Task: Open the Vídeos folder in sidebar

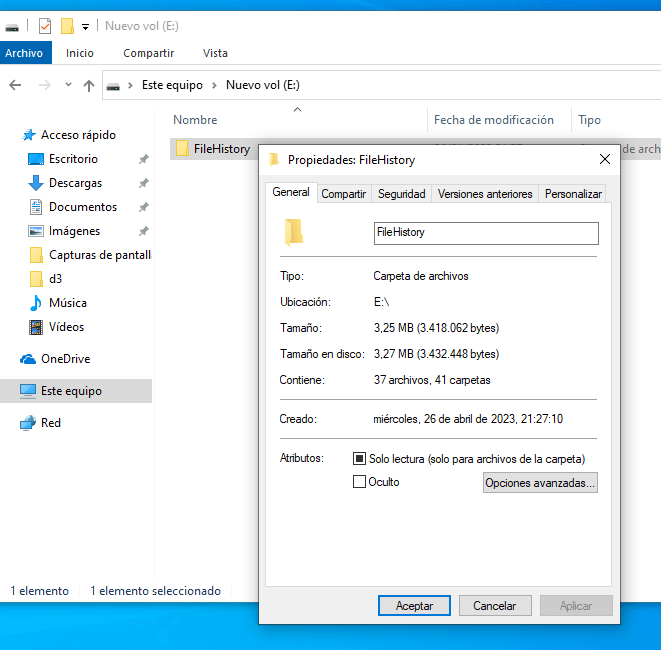Action: click(66, 327)
